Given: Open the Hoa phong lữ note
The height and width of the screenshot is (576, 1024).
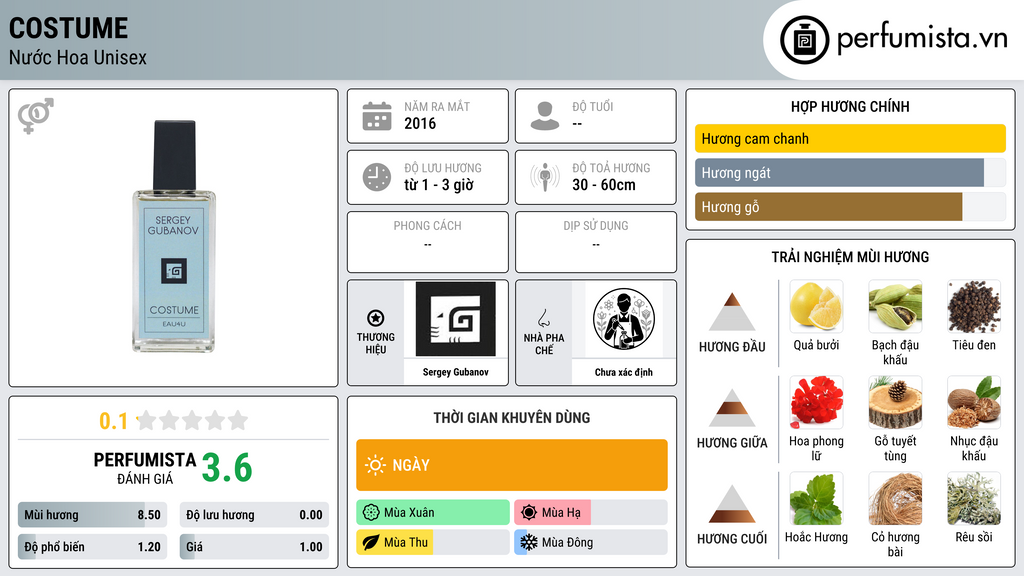Looking at the screenshot, I should [816, 402].
